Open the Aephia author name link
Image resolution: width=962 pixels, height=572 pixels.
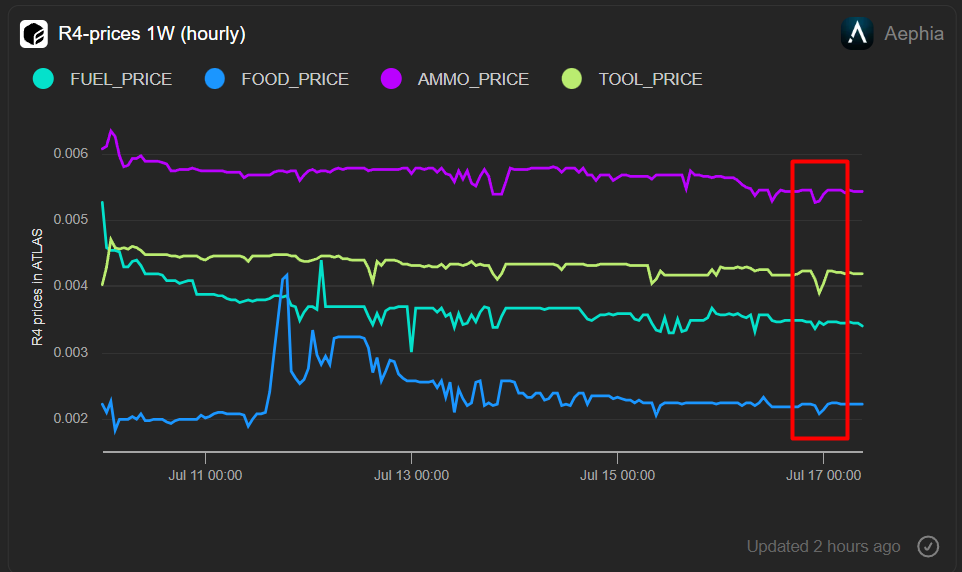913,34
